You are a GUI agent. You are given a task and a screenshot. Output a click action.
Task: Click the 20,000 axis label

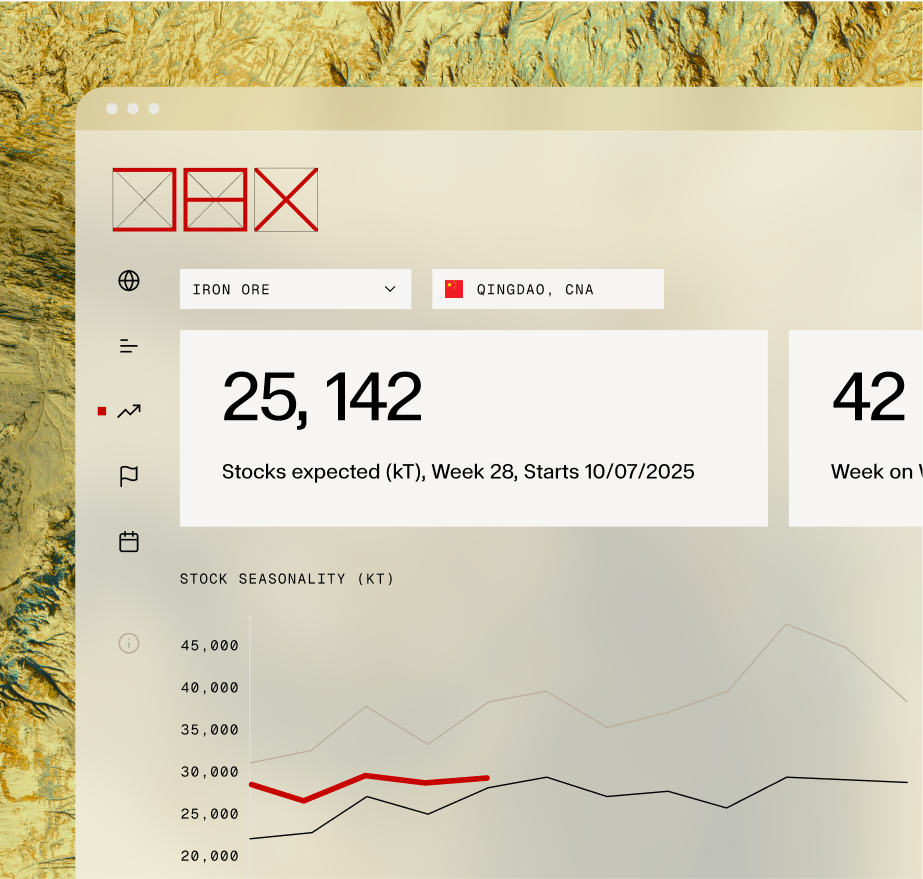(210, 856)
